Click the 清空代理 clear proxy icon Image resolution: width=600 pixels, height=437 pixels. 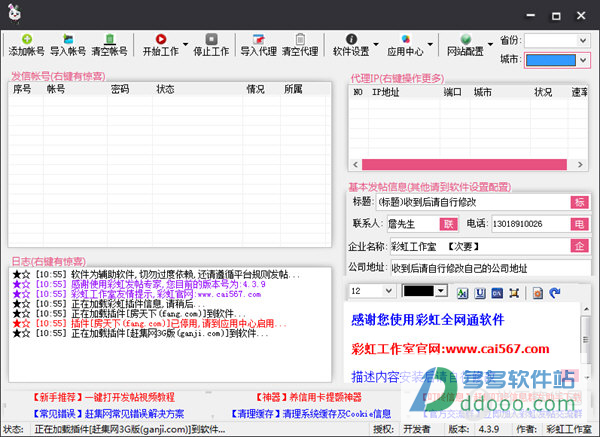pyautogui.click(x=300, y=39)
